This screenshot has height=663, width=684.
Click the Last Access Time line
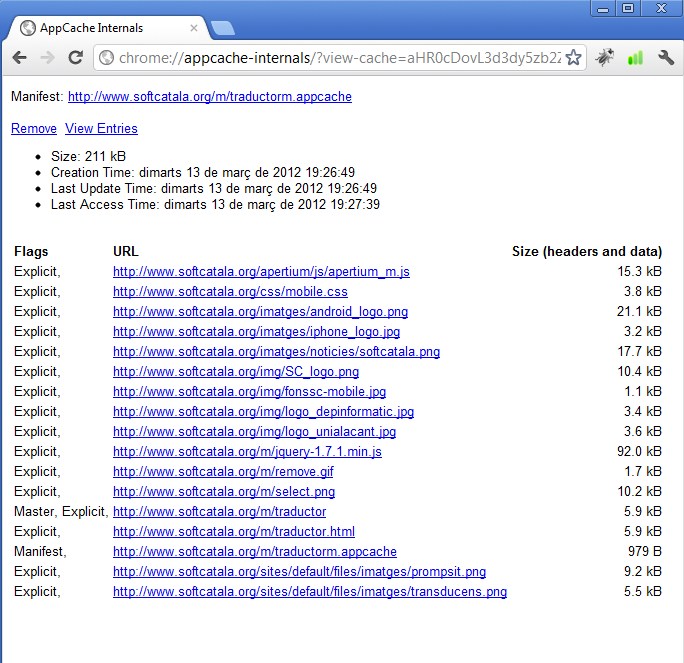[215, 205]
